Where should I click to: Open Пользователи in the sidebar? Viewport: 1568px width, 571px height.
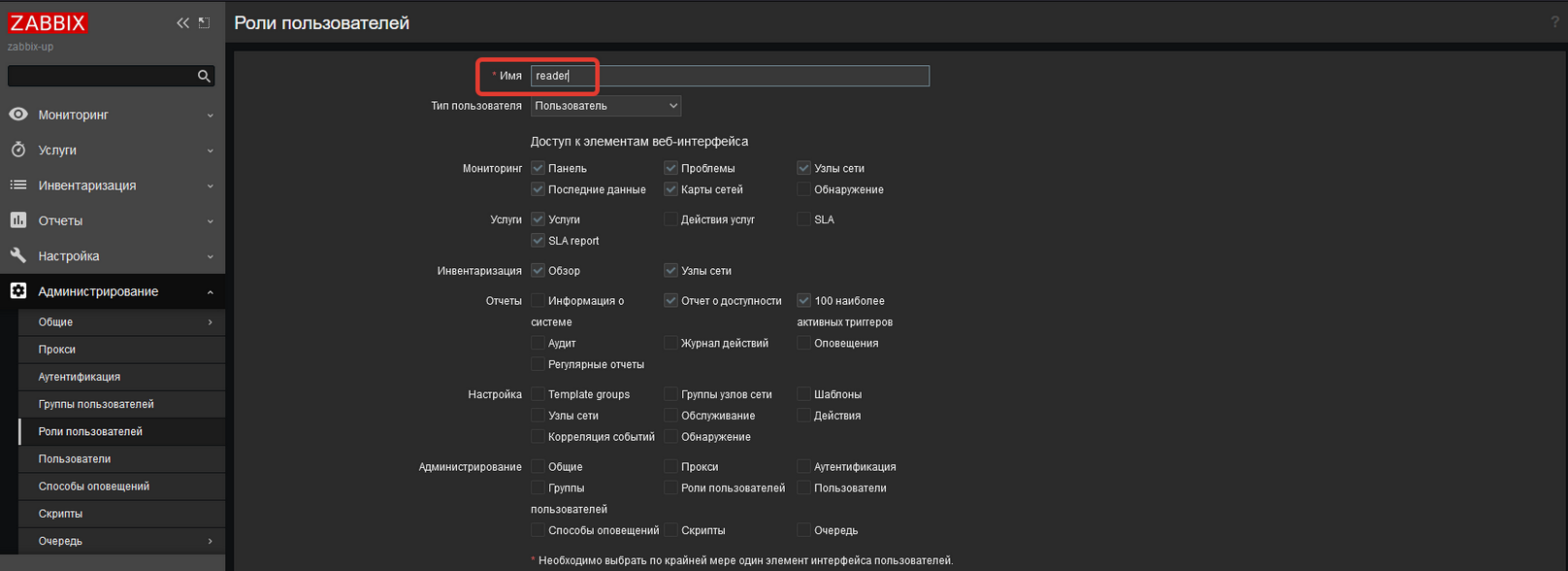[x=122, y=458]
